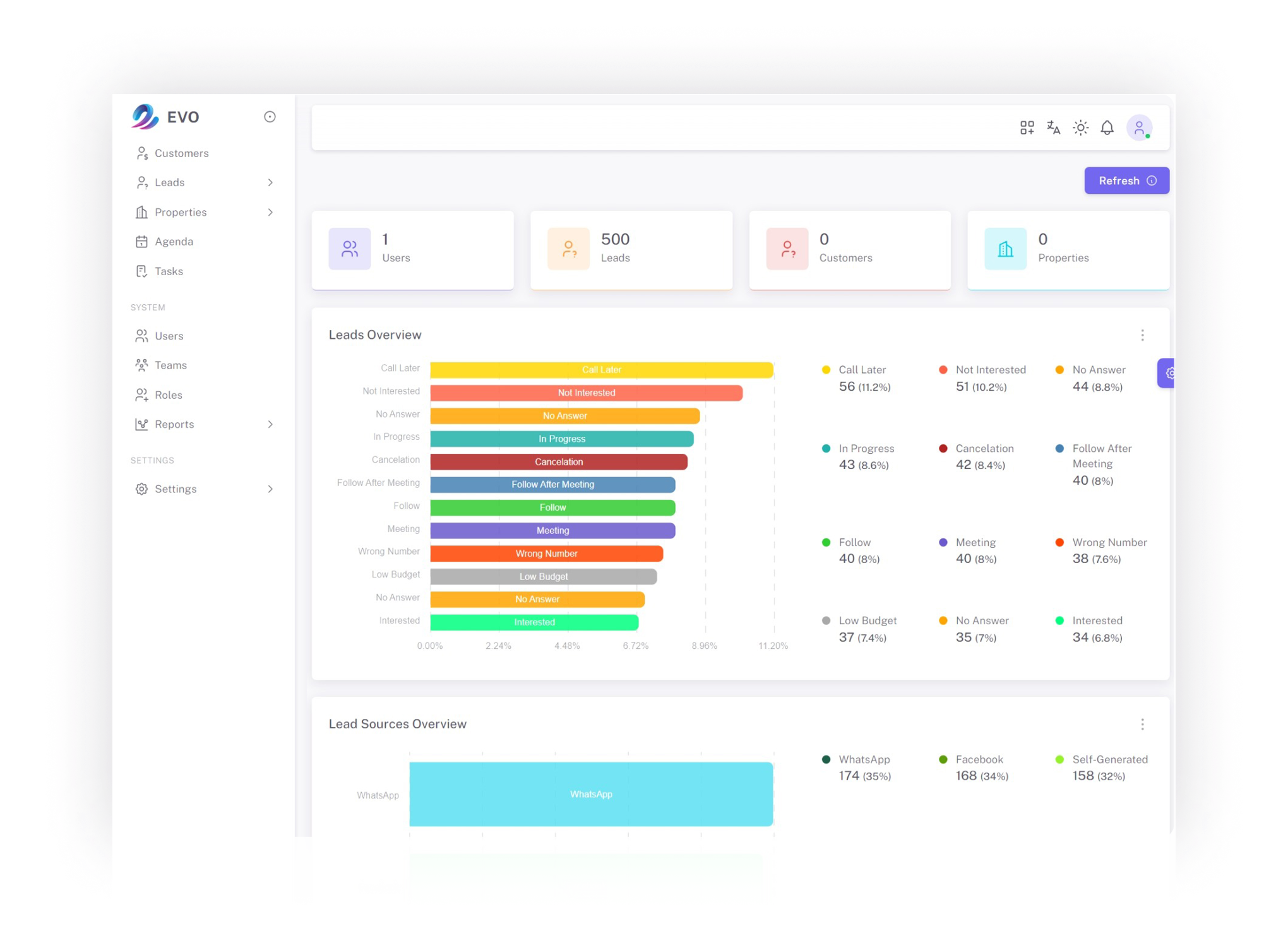
Task: Click the floating purple gear button on the right edge
Action: 1171,373
